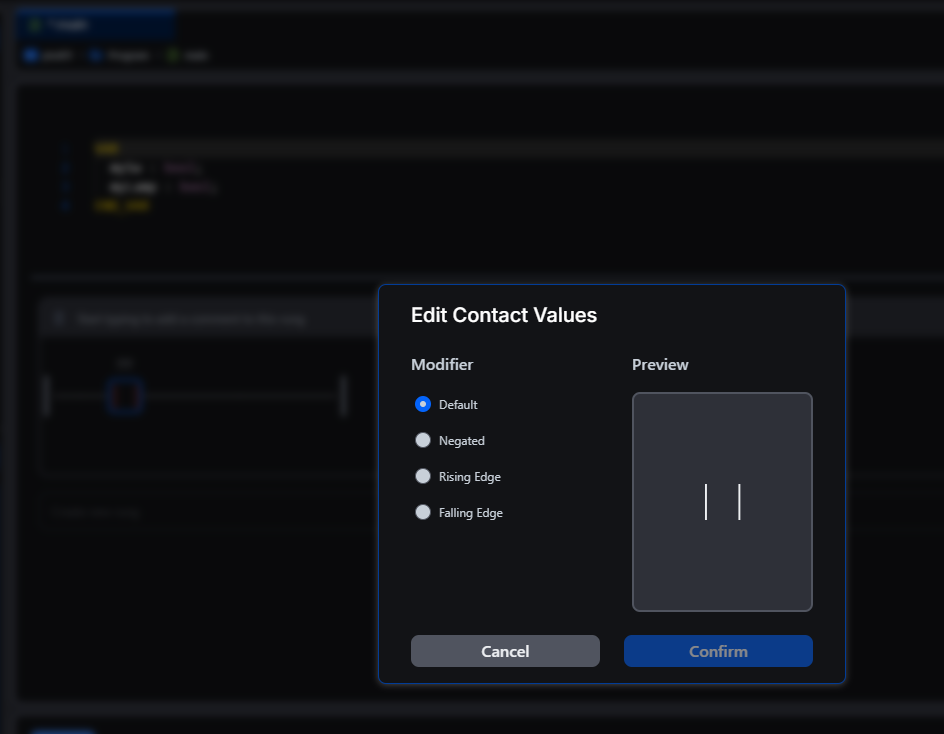Choose the Negated modifier option
The height and width of the screenshot is (734, 944).
click(423, 441)
